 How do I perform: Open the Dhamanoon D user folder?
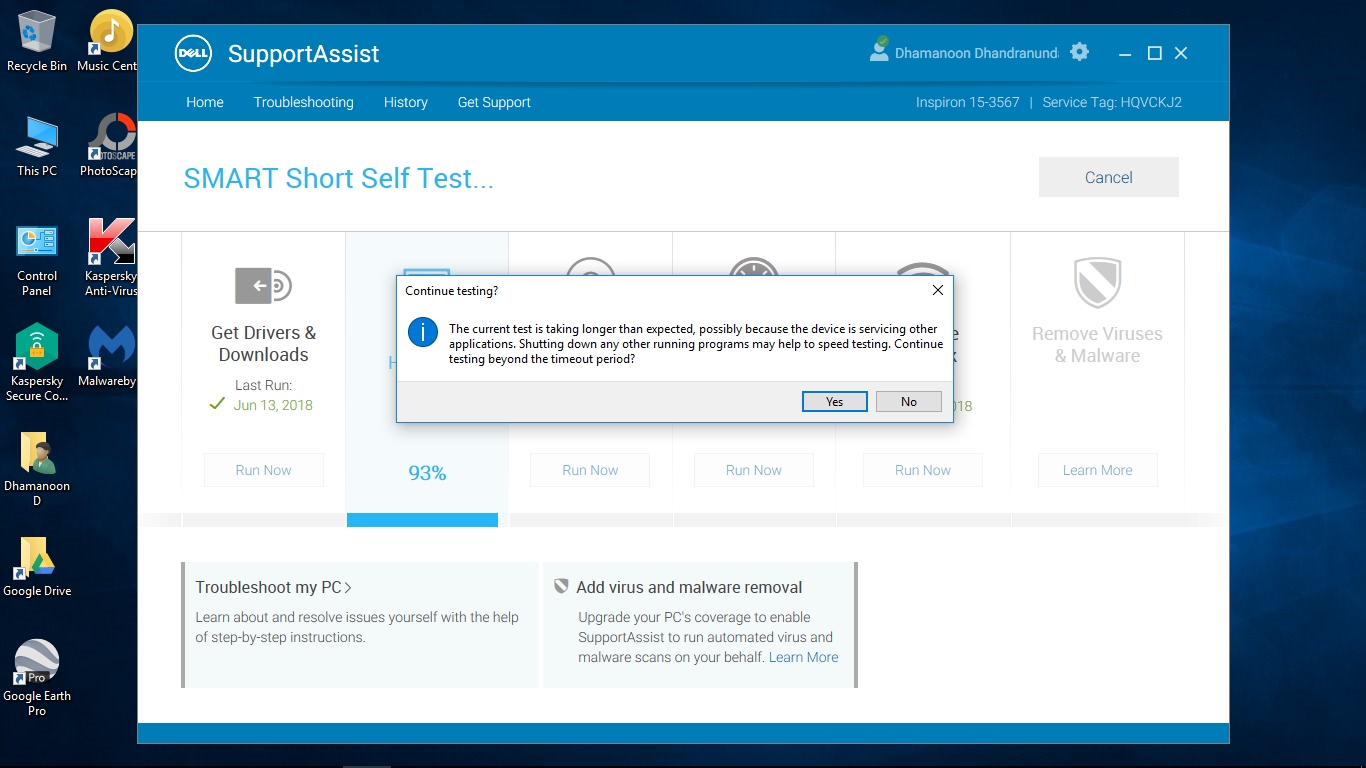tap(37, 469)
